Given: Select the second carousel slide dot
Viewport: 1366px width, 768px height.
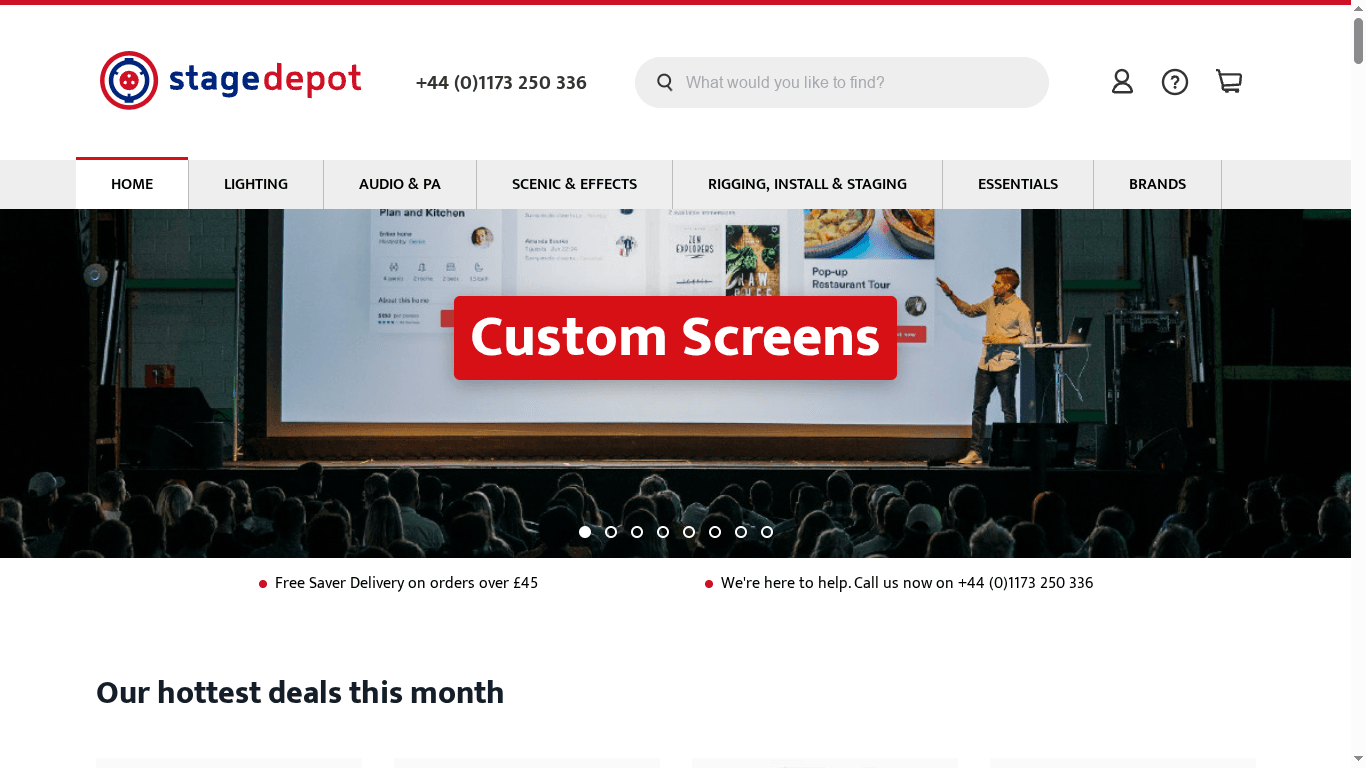Looking at the screenshot, I should tap(611, 532).
